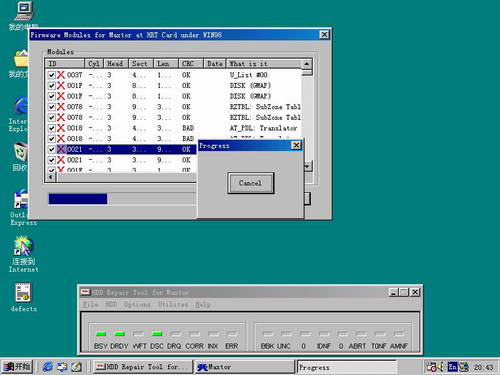Viewport: 500px width, 375px height.
Task: Click the En language indicator in tray
Action: (452, 367)
